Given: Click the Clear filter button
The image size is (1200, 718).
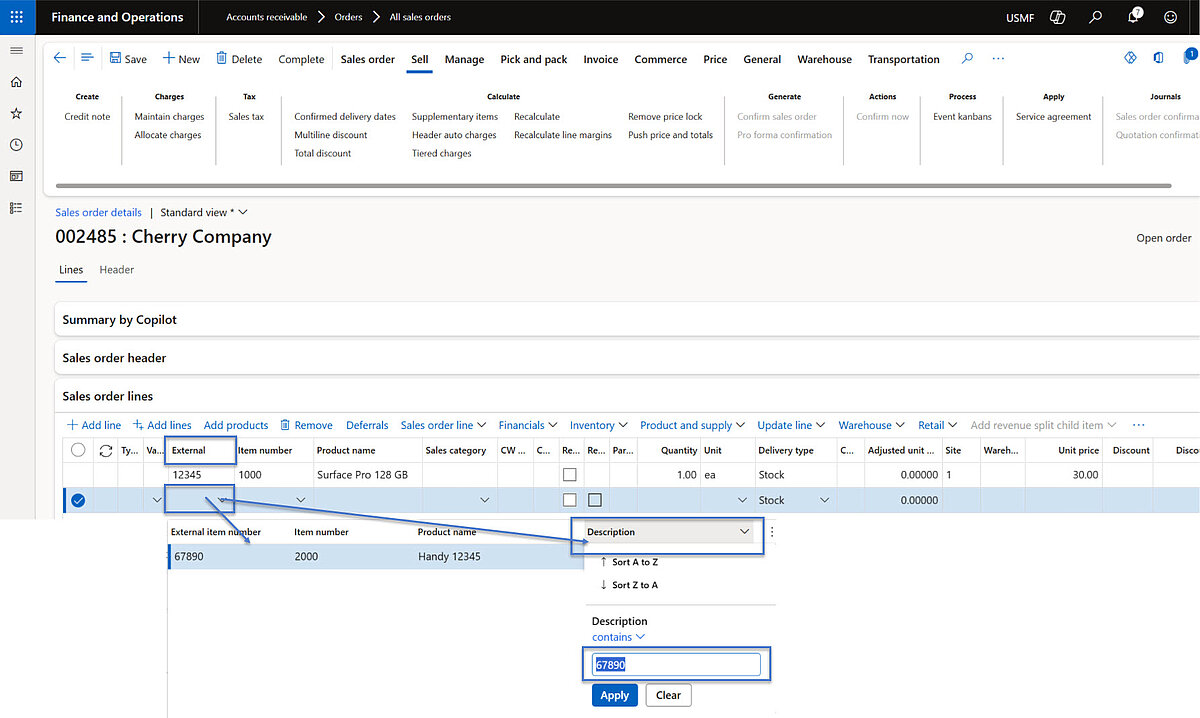Looking at the screenshot, I should [x=668, y=695].
